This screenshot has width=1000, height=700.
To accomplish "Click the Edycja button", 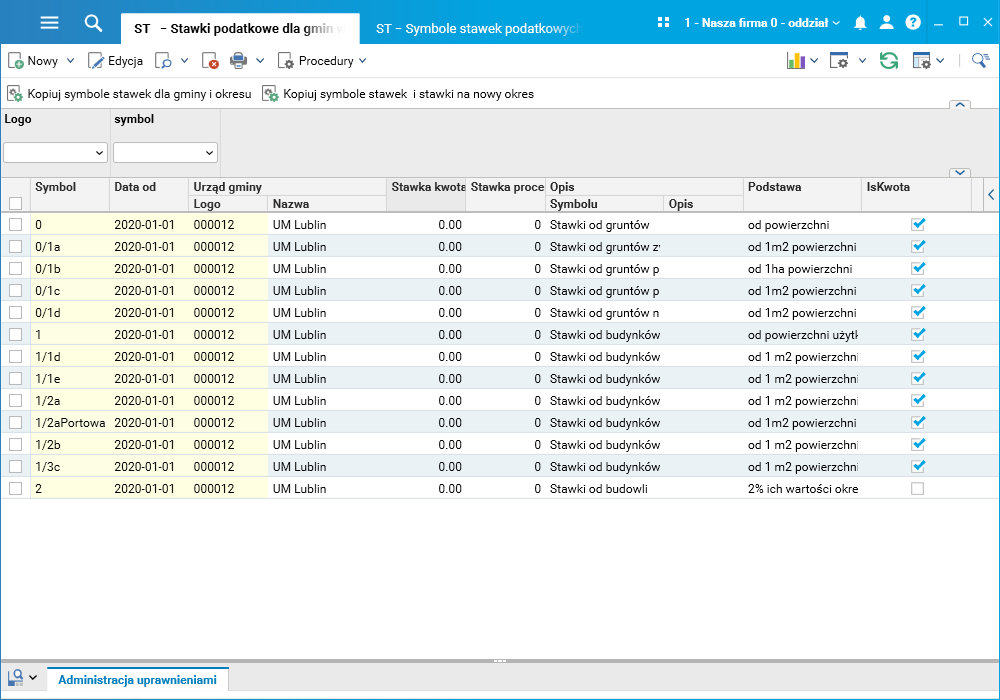I will tap(116, 61).
